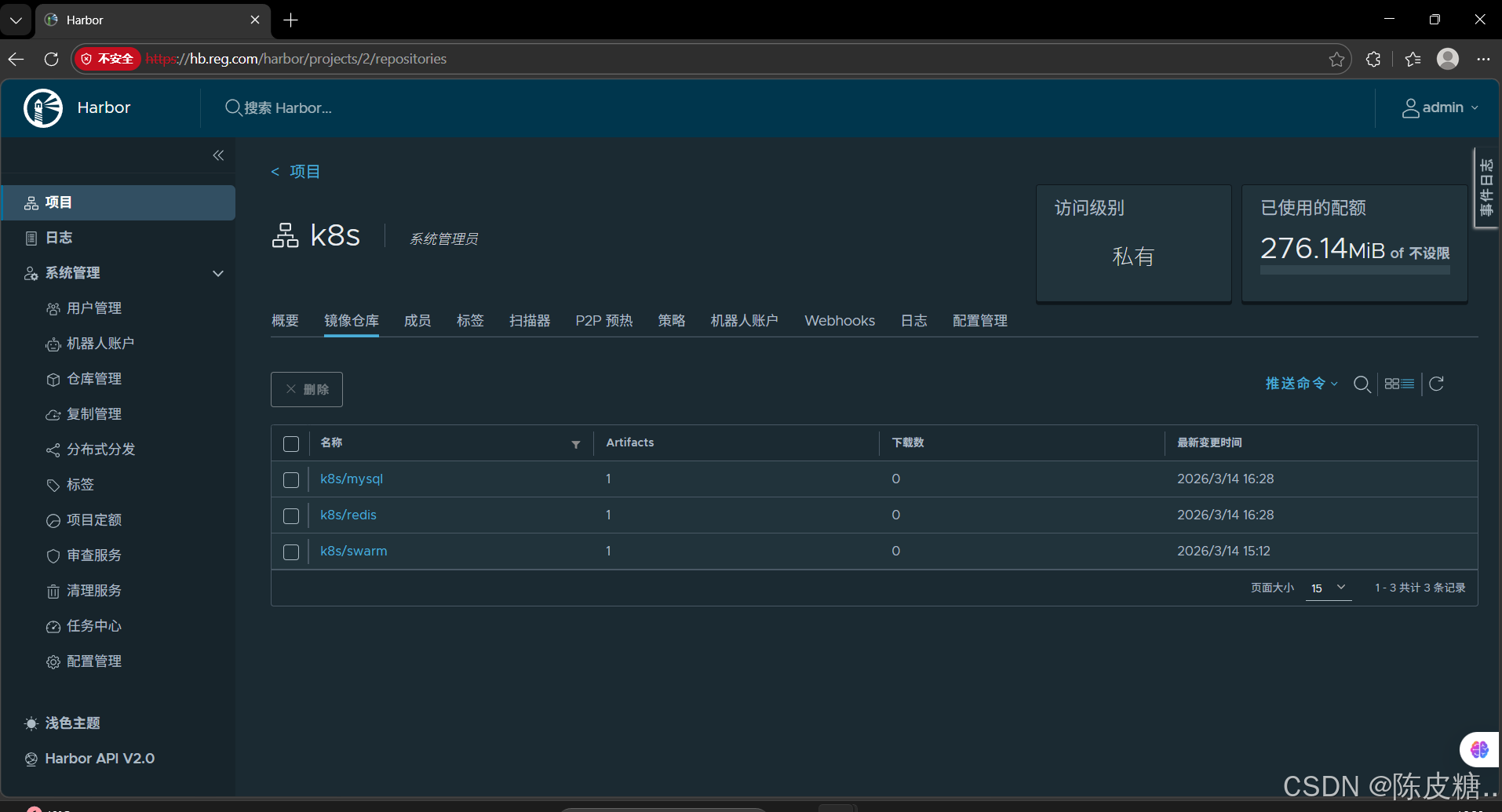Open the 事件日志 side panel tab
Viewport: 1502px width, 812px height.
pyautogui.click(x=1486, y=188)
